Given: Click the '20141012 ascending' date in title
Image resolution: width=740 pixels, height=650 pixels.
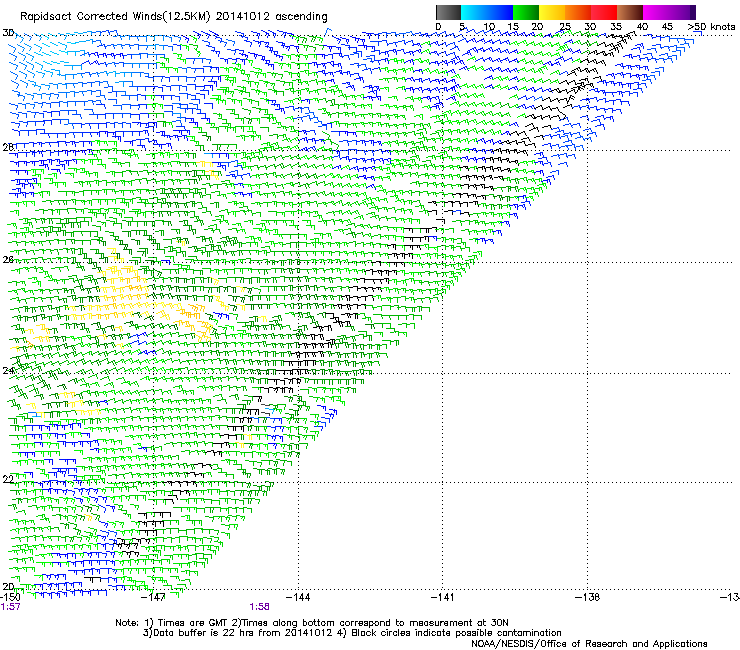Looking at the screenshot, I should click(271, 17).
